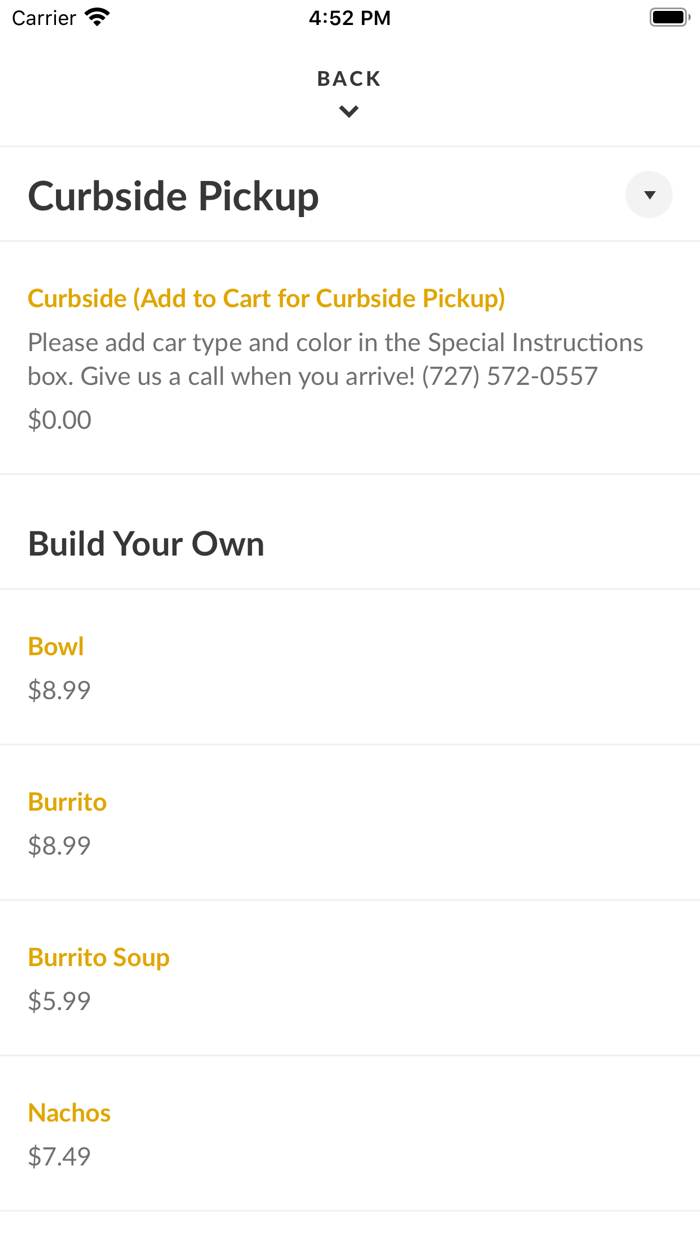Collapse the Curbside Pickup section via circle arrow
The width and height of the screenshot is (700, 1244).
tap(648, 195)
